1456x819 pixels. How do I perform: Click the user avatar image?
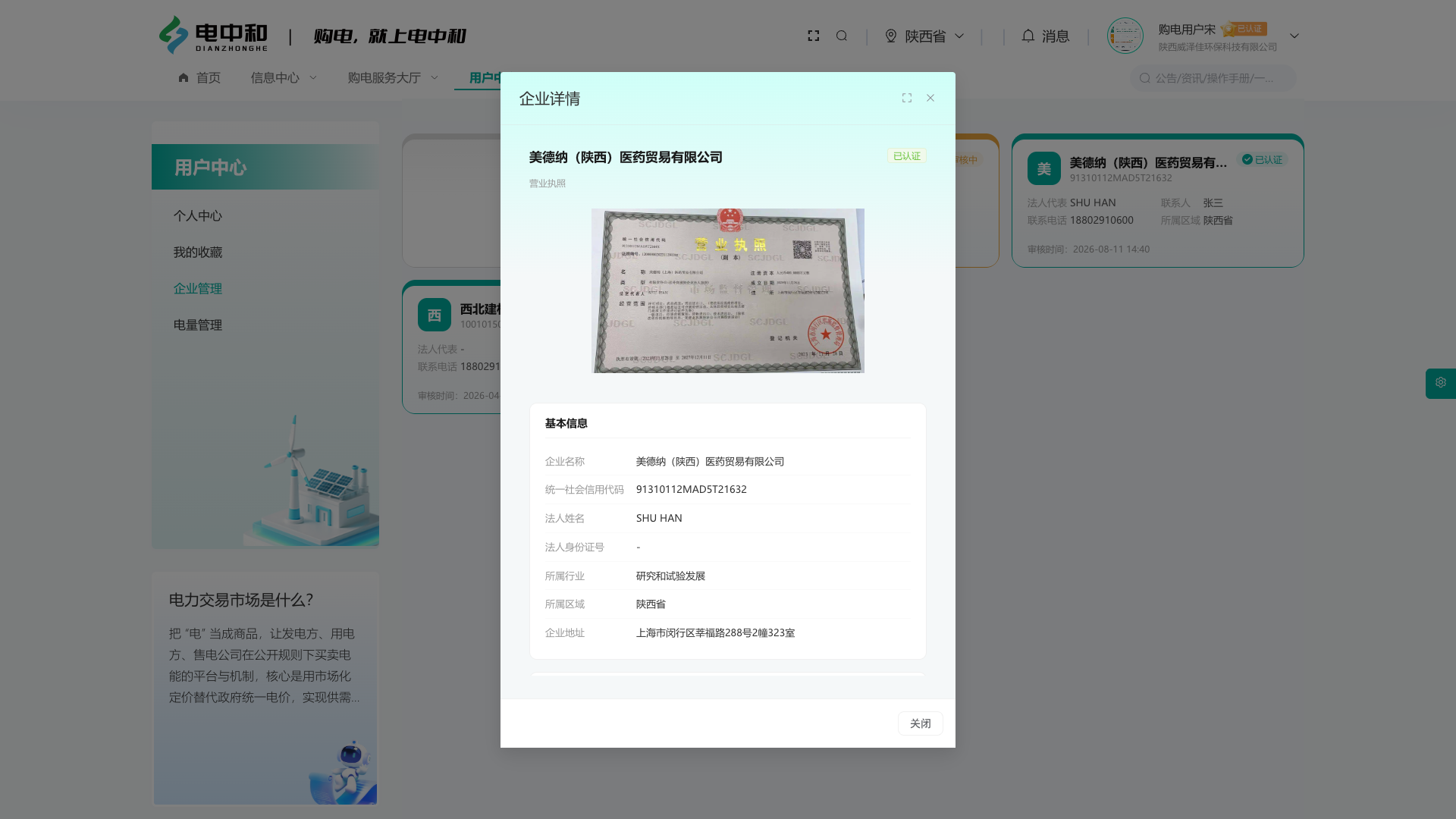coord(1125,36)
